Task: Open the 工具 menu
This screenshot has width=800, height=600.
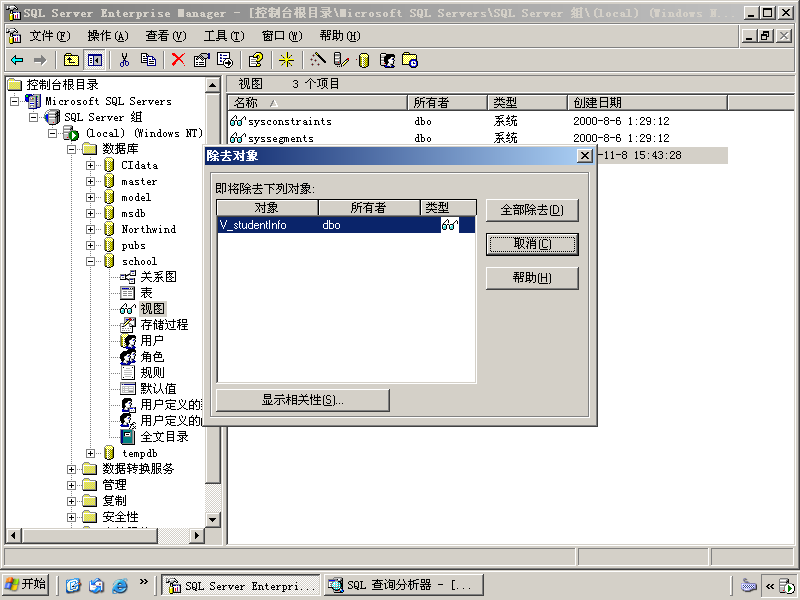Action: click(224, 36)
